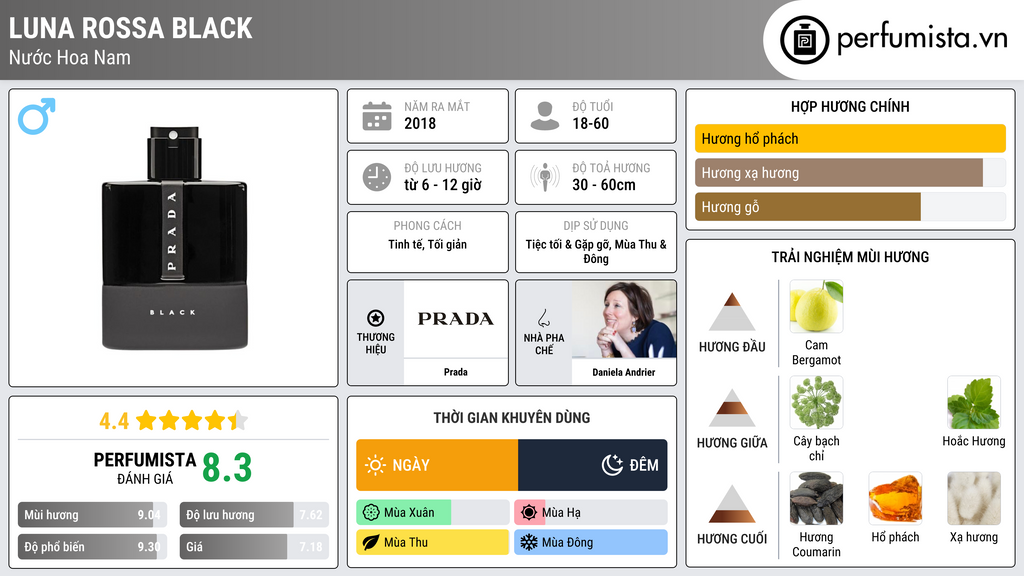This screenshot has height=576, width=1024.
Task: Click the Hương xạ hương accord bar
Action: [839, 173]
